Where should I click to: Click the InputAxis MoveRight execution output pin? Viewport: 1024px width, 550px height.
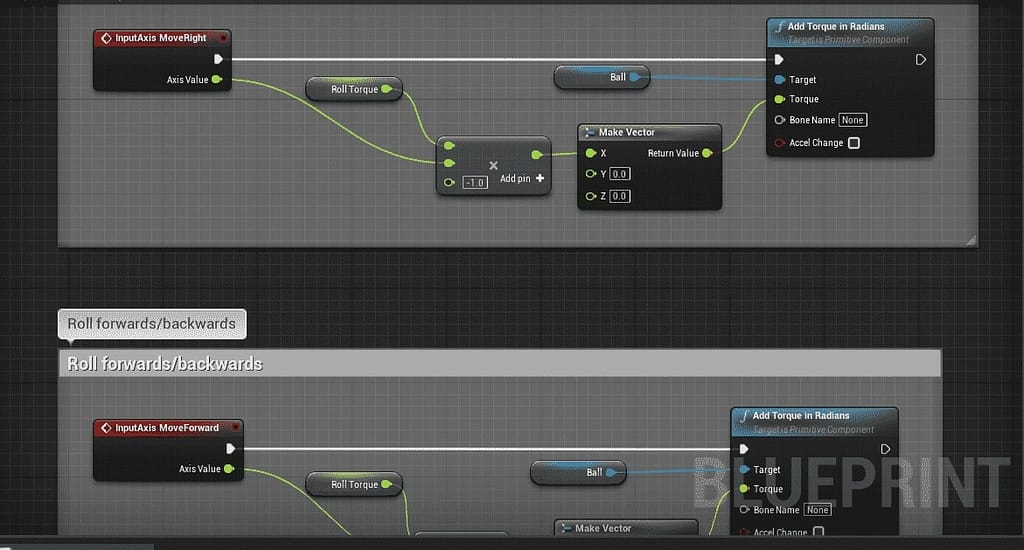click(x=219, y=59)
